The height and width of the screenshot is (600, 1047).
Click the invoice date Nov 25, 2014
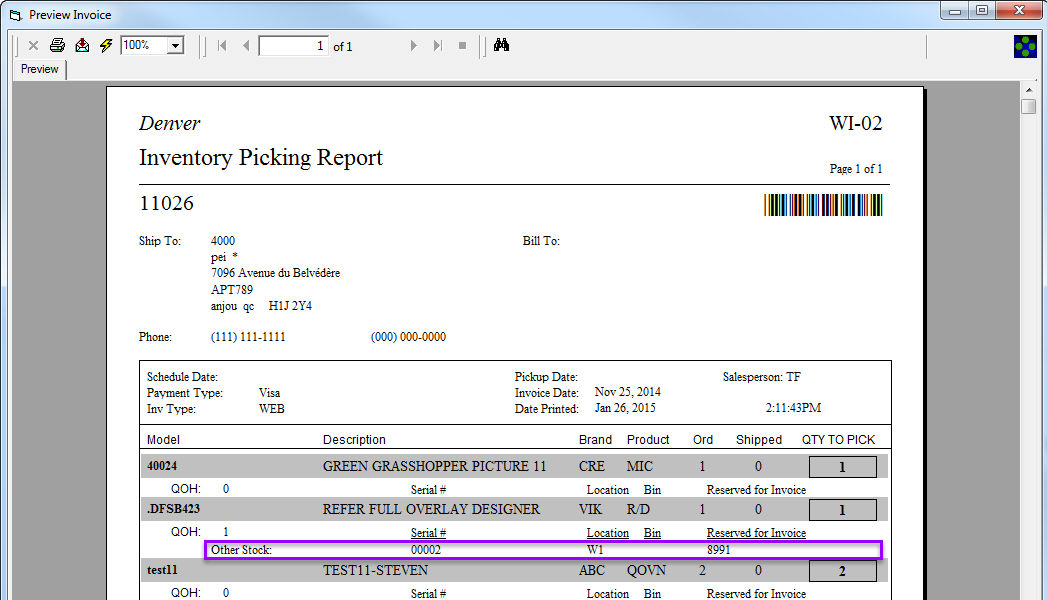click(x=628, y=392)
